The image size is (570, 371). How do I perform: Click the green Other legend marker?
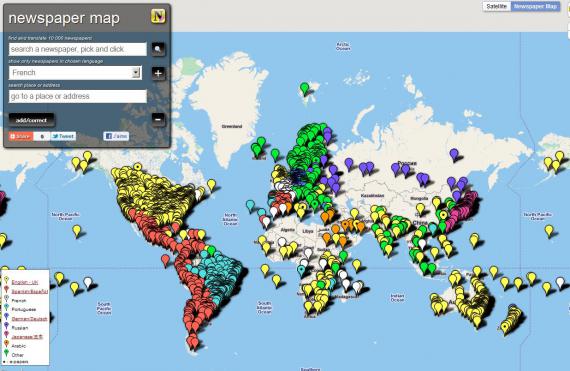coord(6,353)
